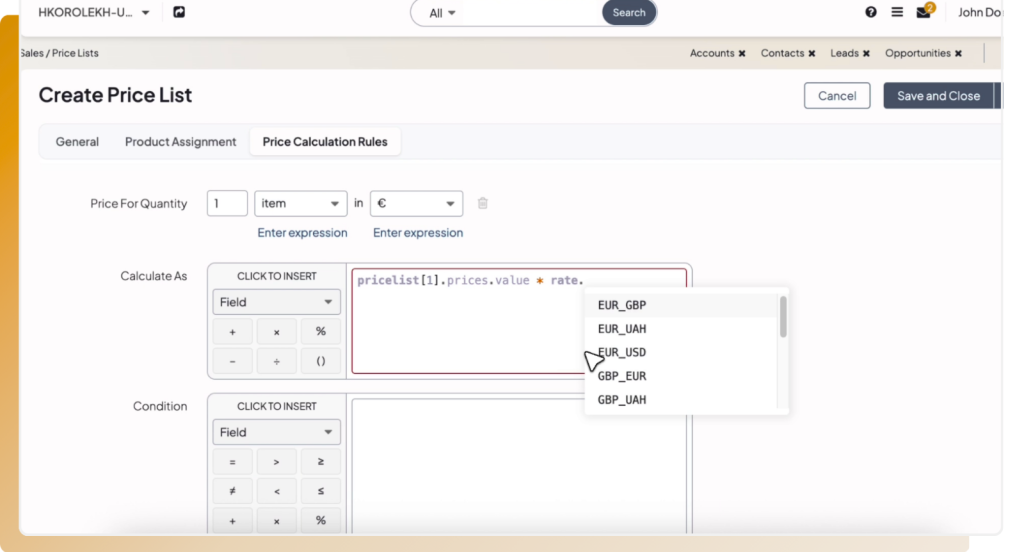Switch to the General tab
This screenshot has width=1024, height=552.
pyautogui.click(x=77, y=142)
